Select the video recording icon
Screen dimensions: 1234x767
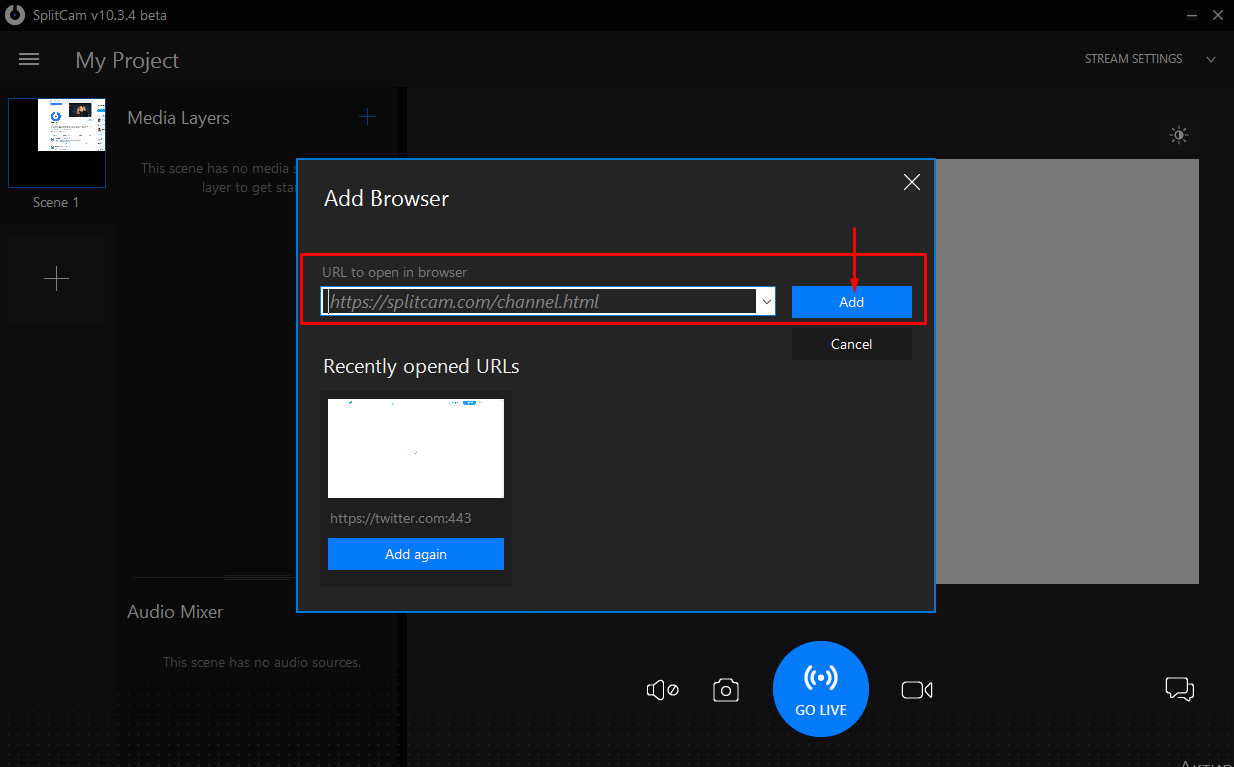click(916, 689)
